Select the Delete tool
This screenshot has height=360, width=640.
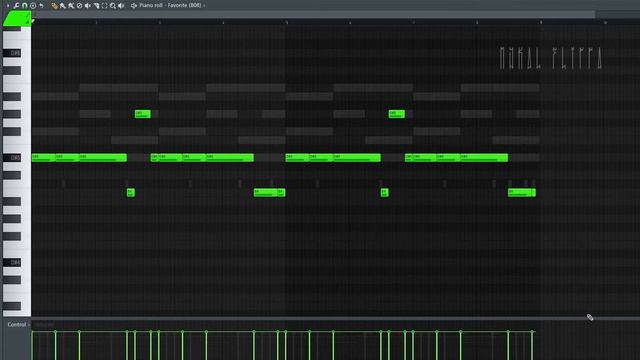click(x=80, y=6)
